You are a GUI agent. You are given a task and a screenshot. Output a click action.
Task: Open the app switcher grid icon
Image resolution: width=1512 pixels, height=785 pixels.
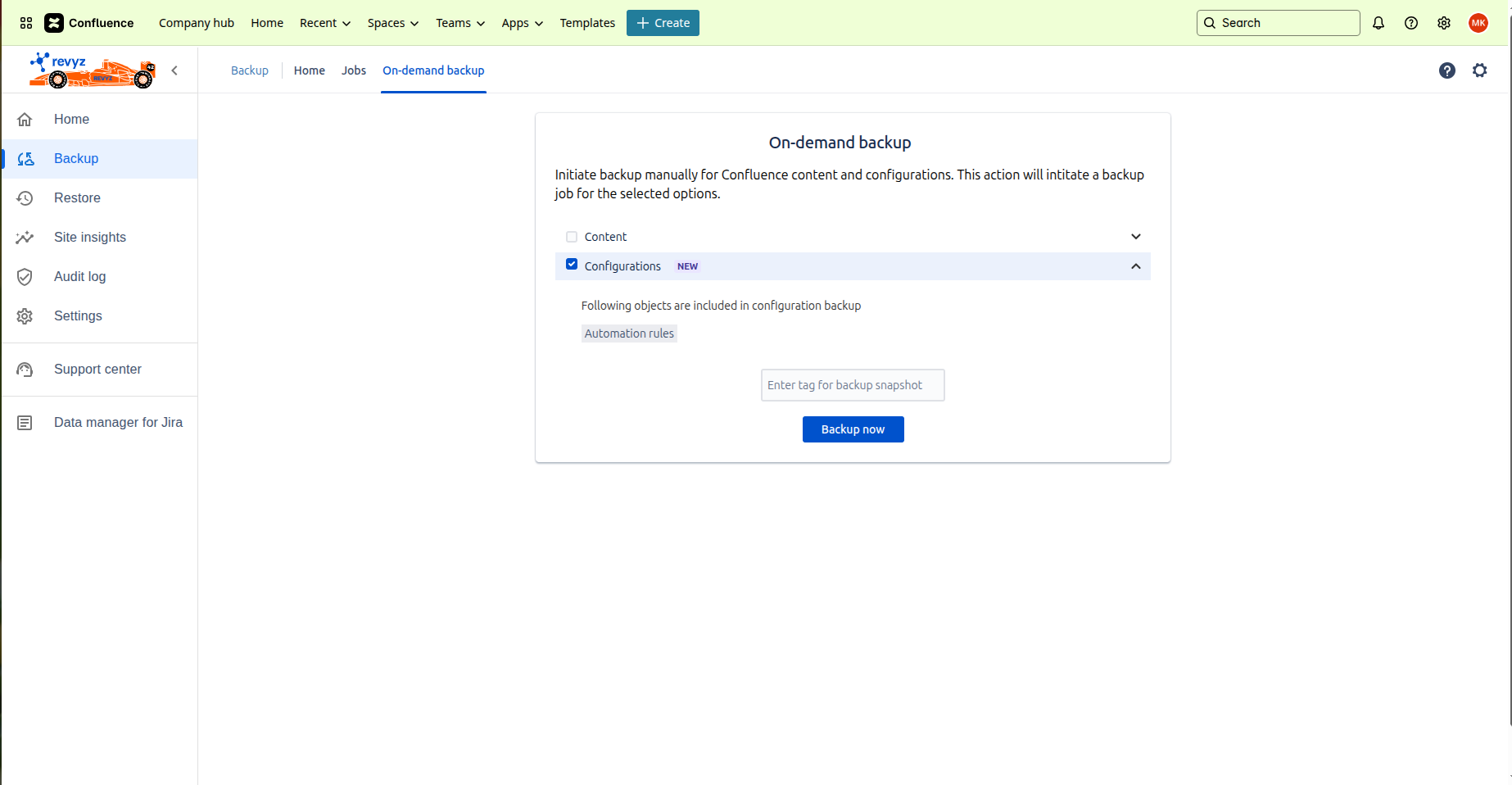point(26,23)
